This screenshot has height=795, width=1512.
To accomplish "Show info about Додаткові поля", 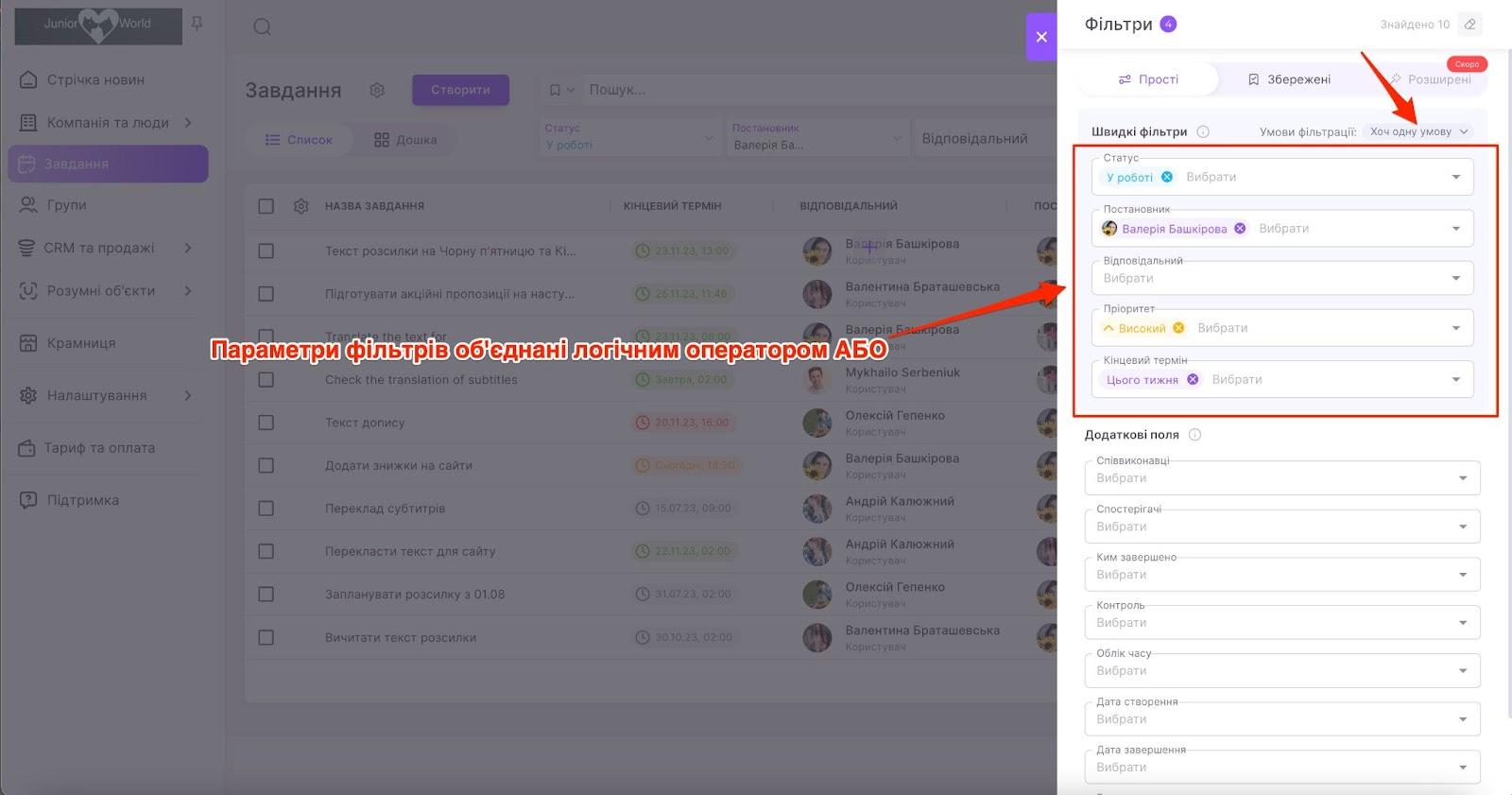I will pos(1194,435).
